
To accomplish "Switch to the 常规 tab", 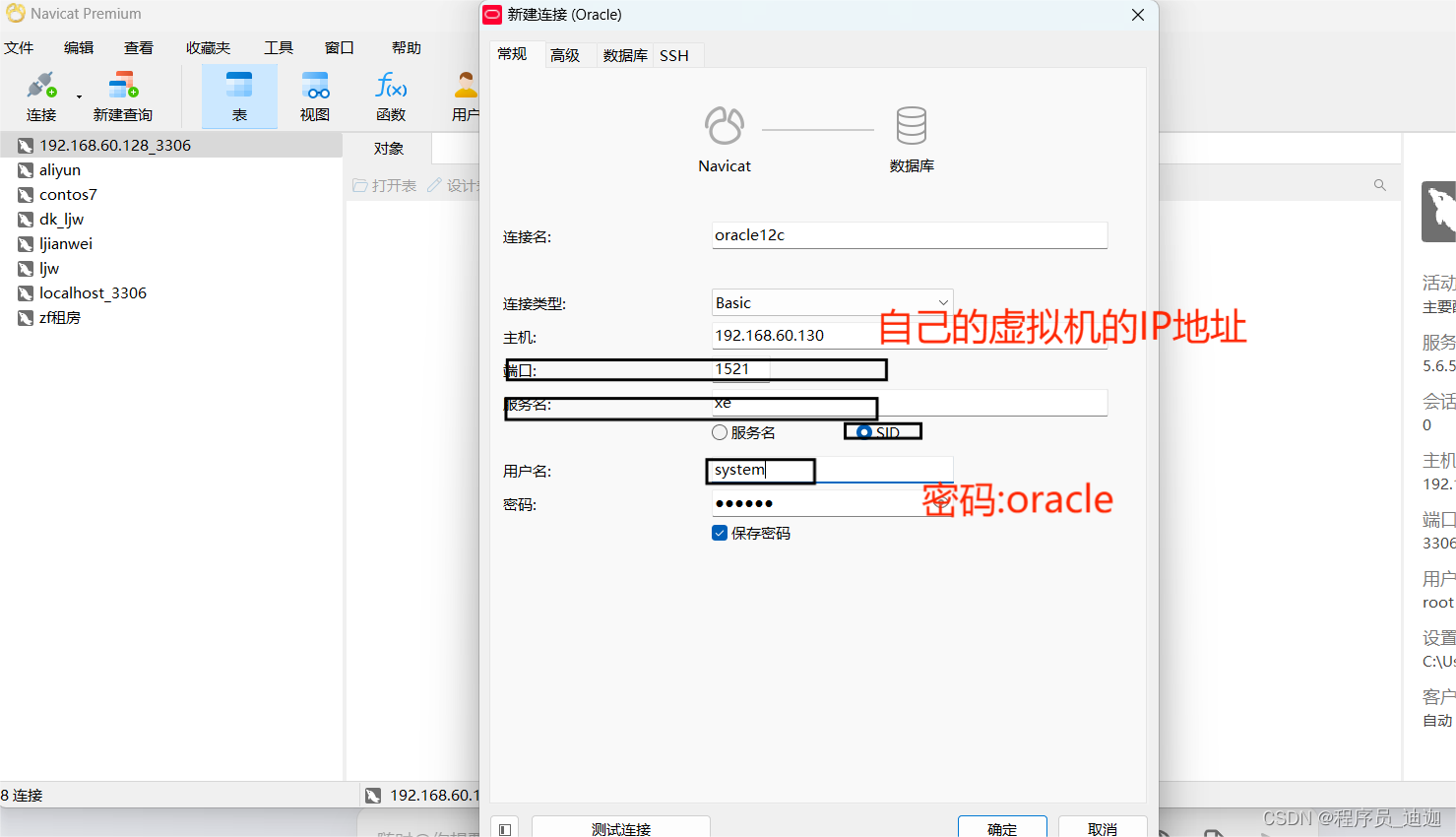I will (x=513, y=54).
